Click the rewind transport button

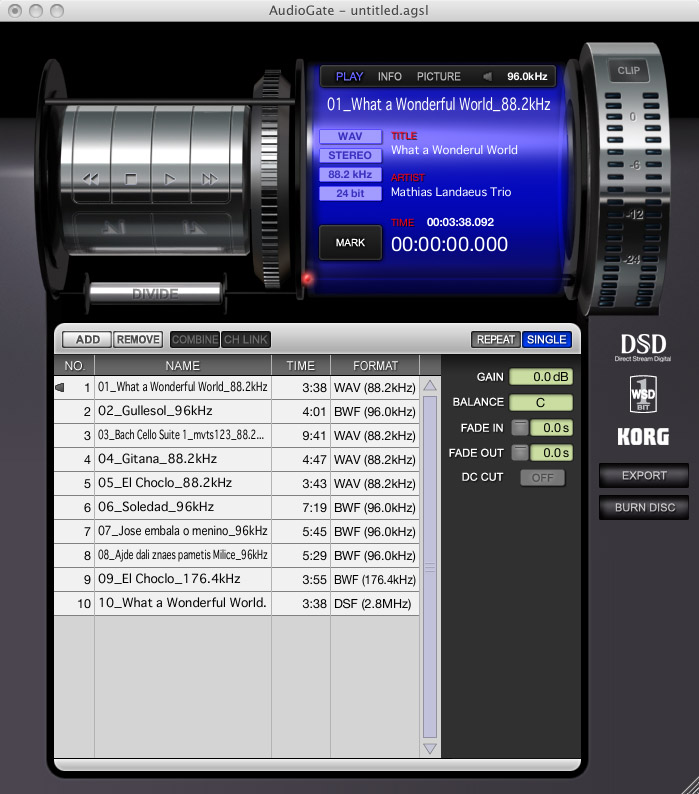tap(91, 180)
